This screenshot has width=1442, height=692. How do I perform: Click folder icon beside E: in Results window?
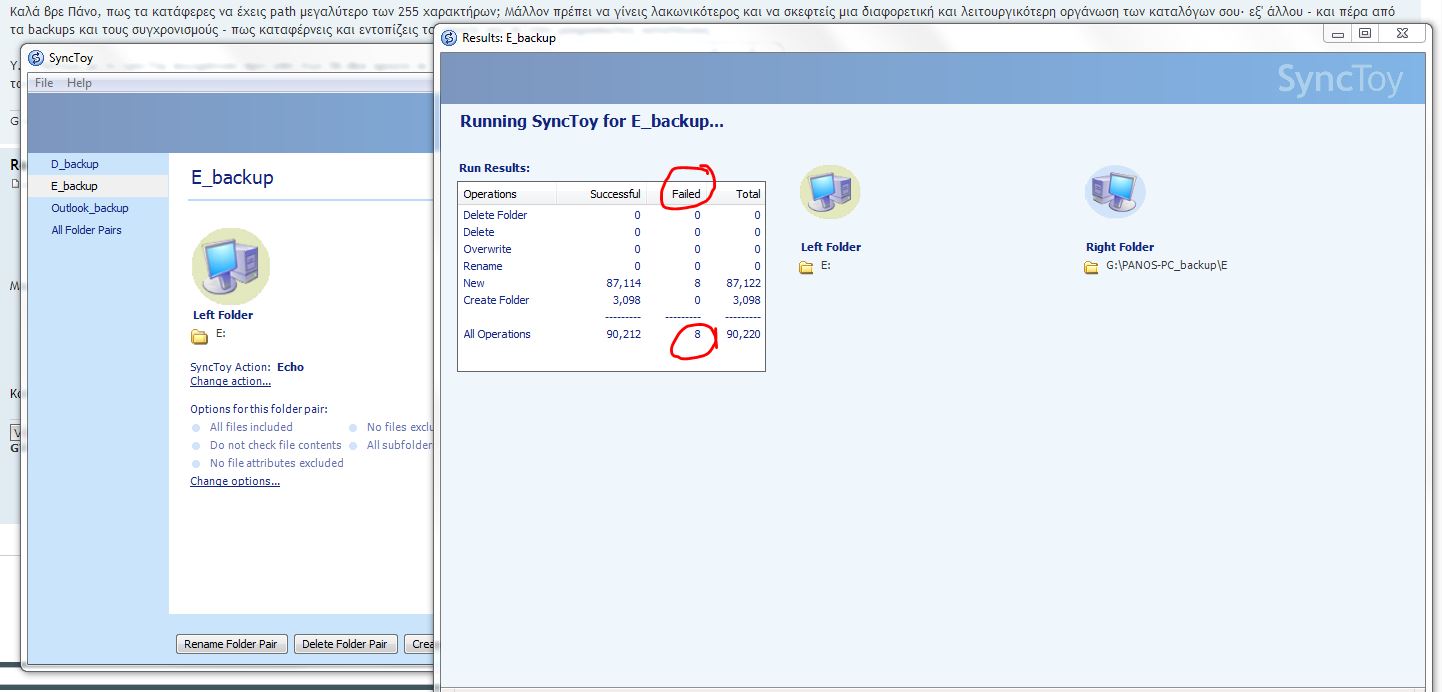[x=807, y=267]
